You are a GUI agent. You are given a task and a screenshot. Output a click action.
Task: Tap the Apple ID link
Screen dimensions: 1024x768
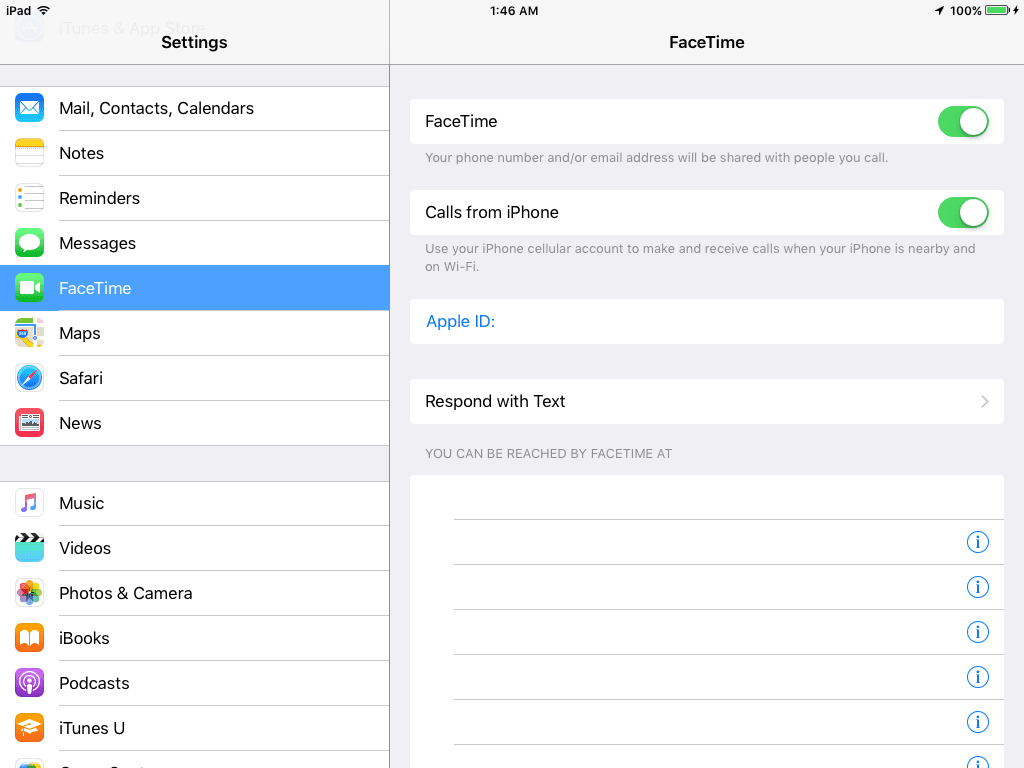click(x=460, y=321)
